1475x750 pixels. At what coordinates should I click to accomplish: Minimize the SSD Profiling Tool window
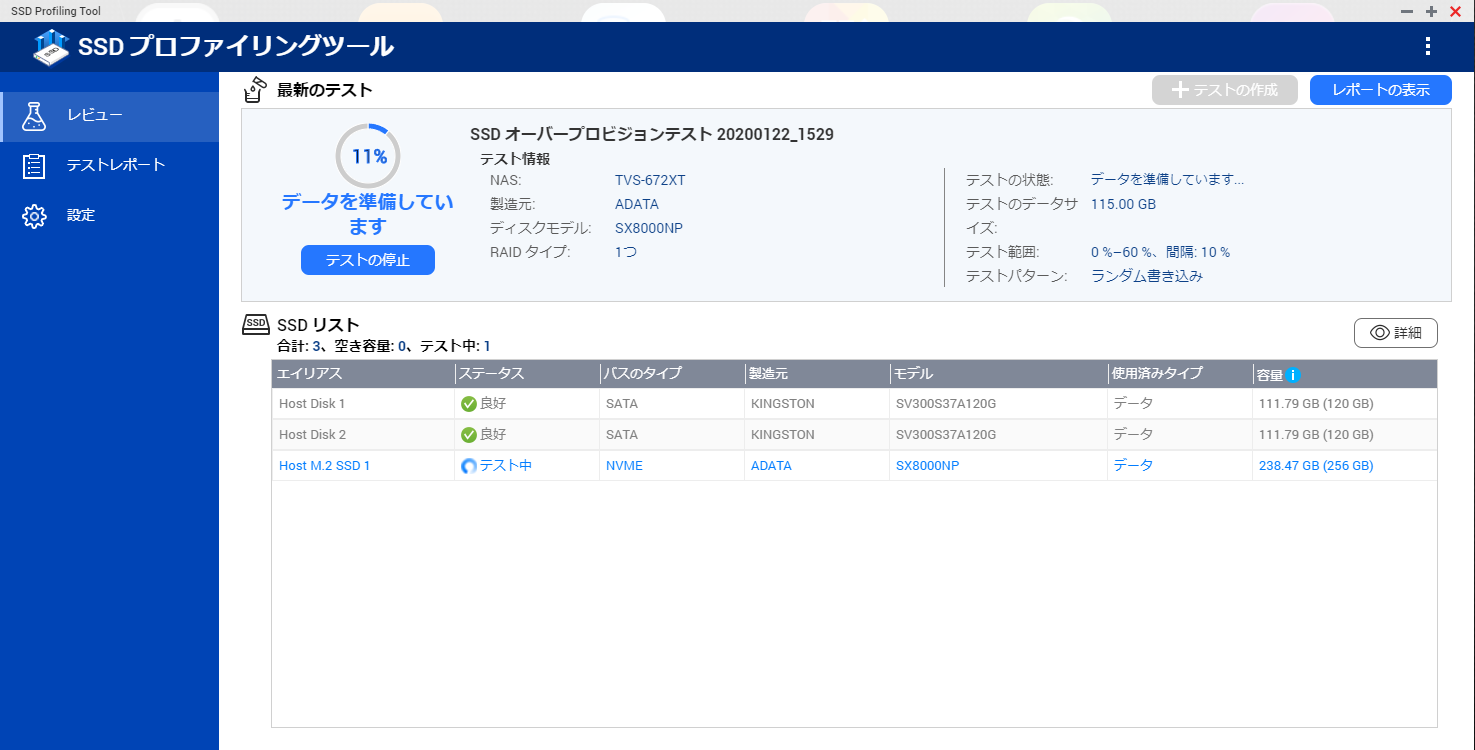tap(1407, 11)
